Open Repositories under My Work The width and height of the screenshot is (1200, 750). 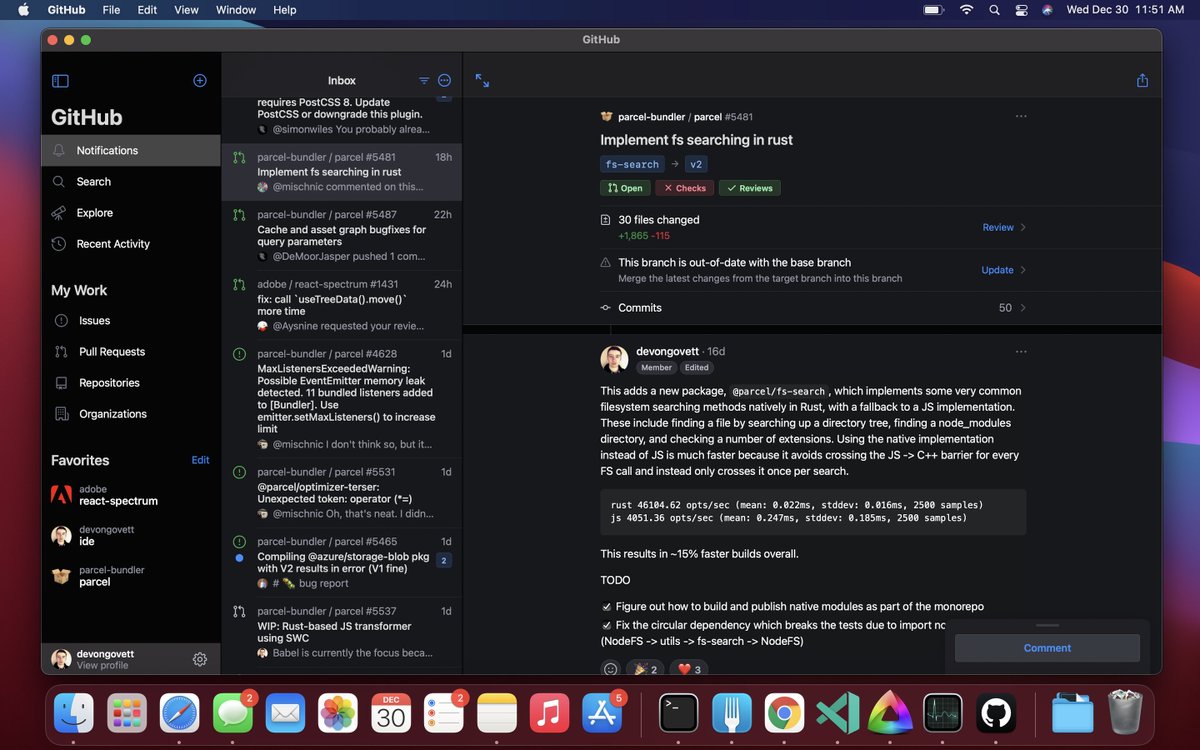pyautogui.click(x=131, y=383)
